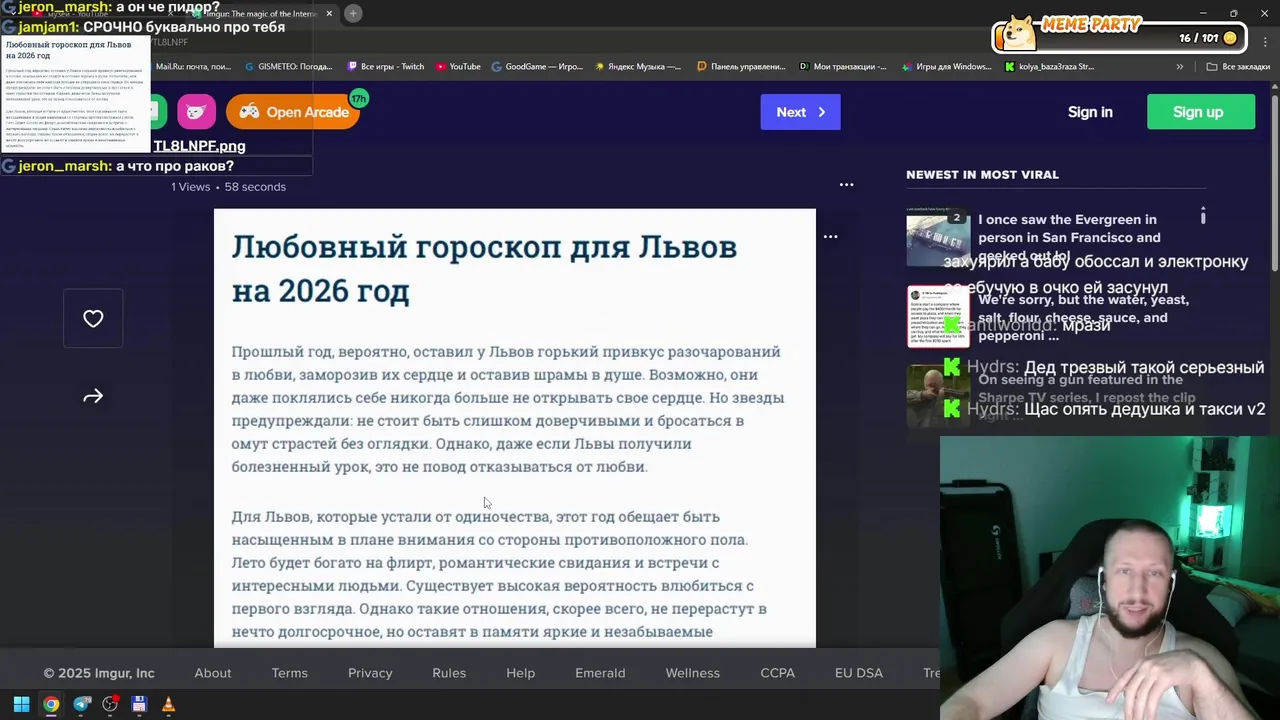Open Панель управления bookmark
This screenshot has width=1280, height=720.
coord(741,67)
